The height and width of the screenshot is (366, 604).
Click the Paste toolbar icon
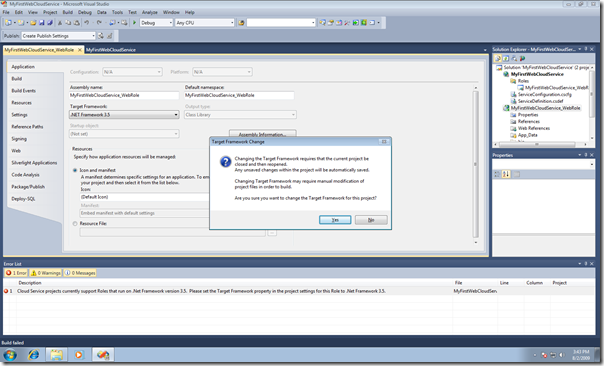click(x=77, y=23)
